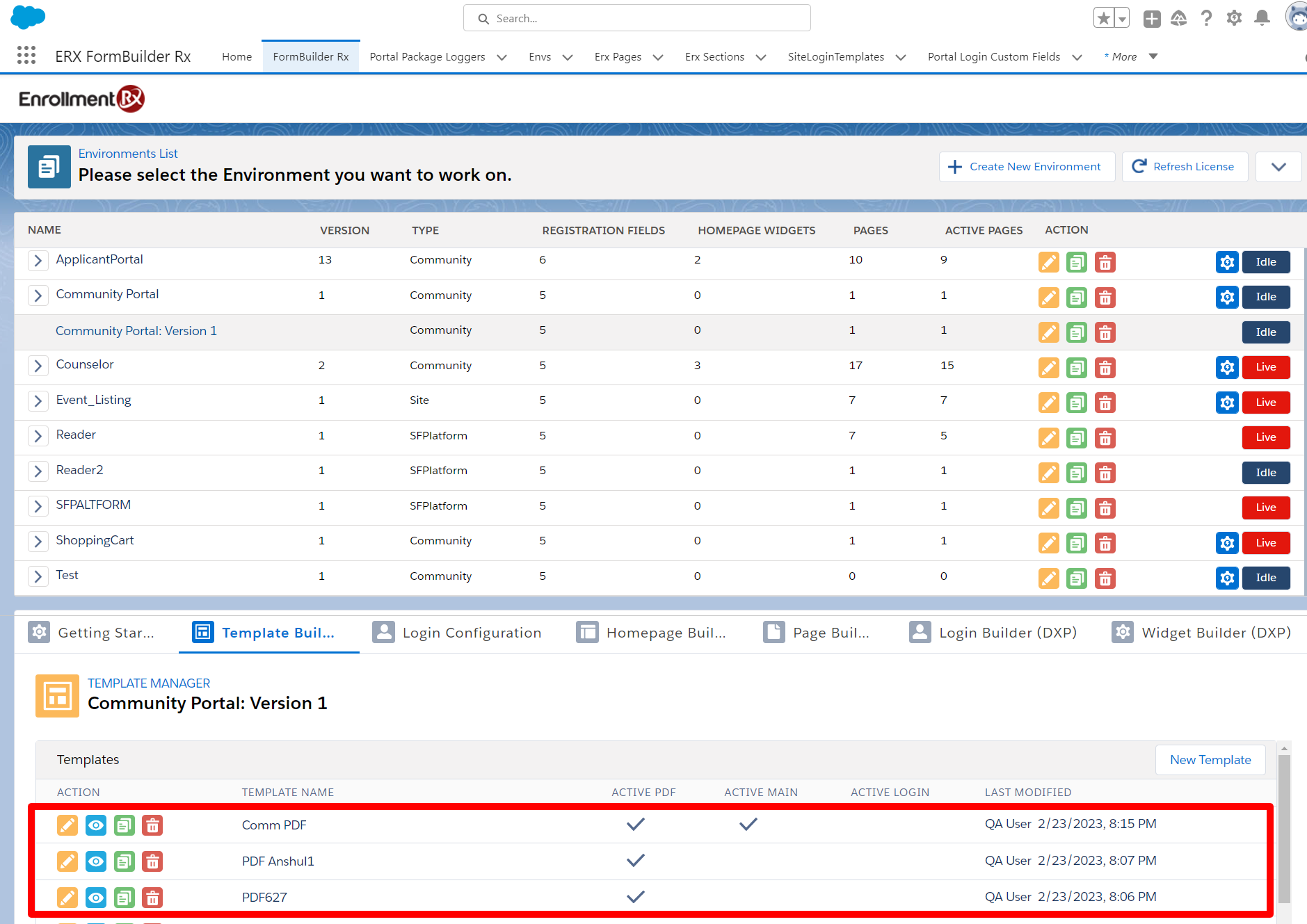Switch to the Login Configuration tab

pos(457,633)
